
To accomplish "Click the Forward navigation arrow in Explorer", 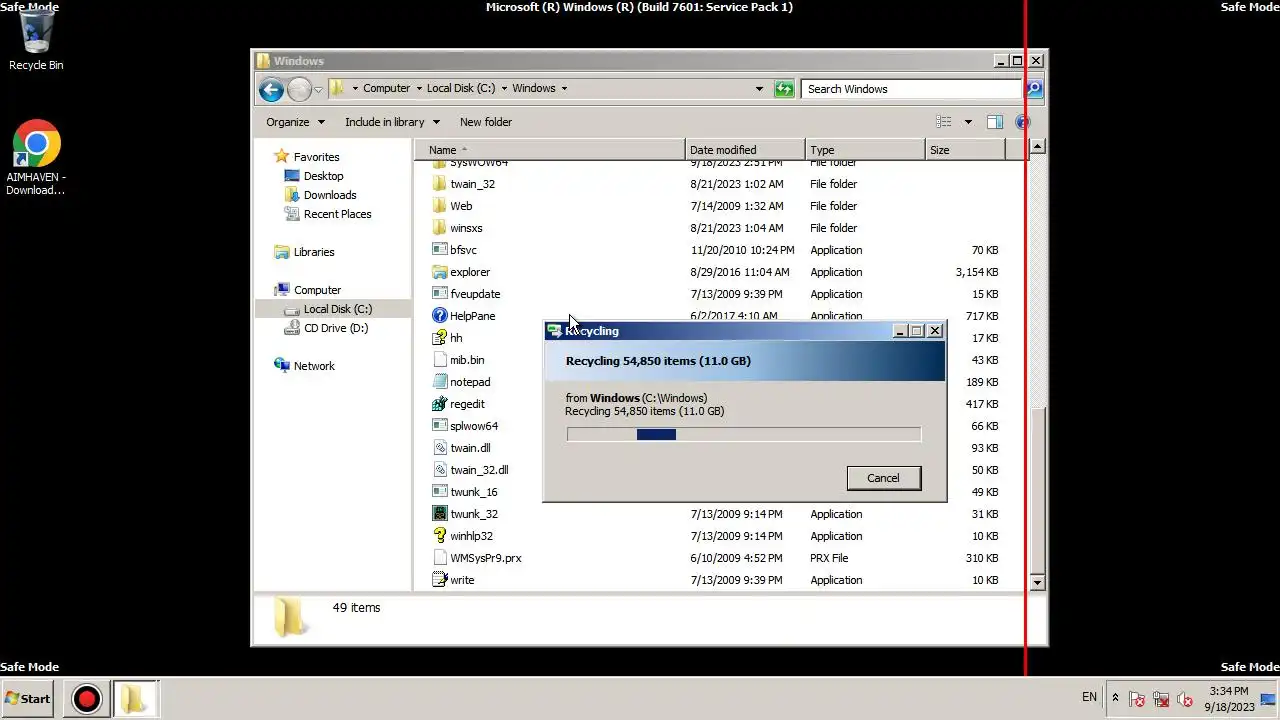I will tap(299, 89).
